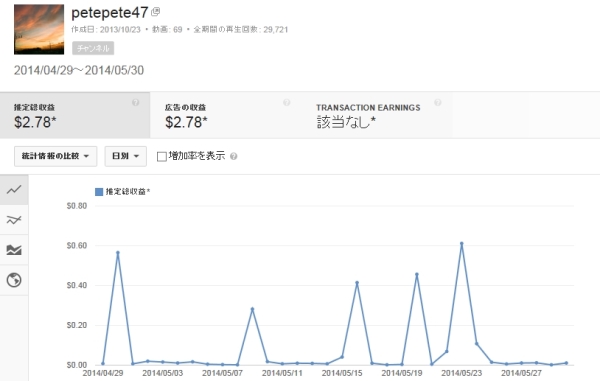Click the first peak data point near 2014/04/30
This screenshot has height=381, width=600.
point(118,252)
